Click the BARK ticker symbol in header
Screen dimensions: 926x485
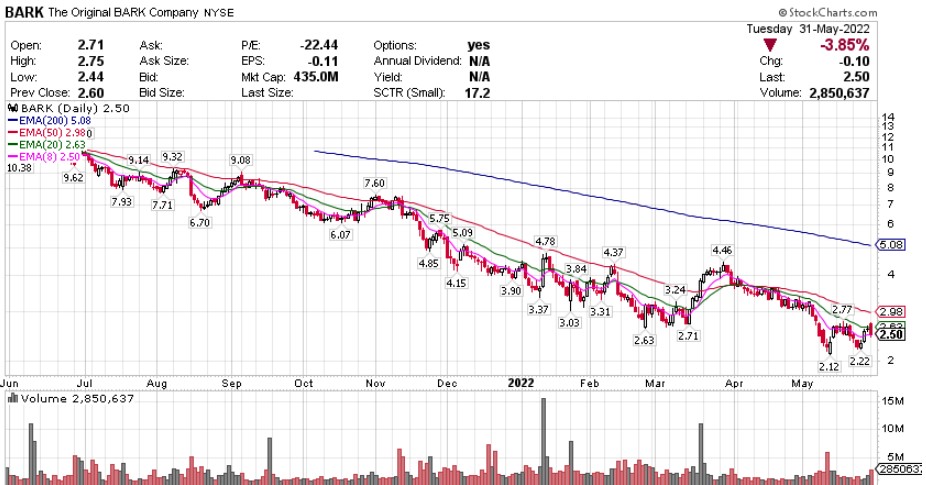(24, 12)
